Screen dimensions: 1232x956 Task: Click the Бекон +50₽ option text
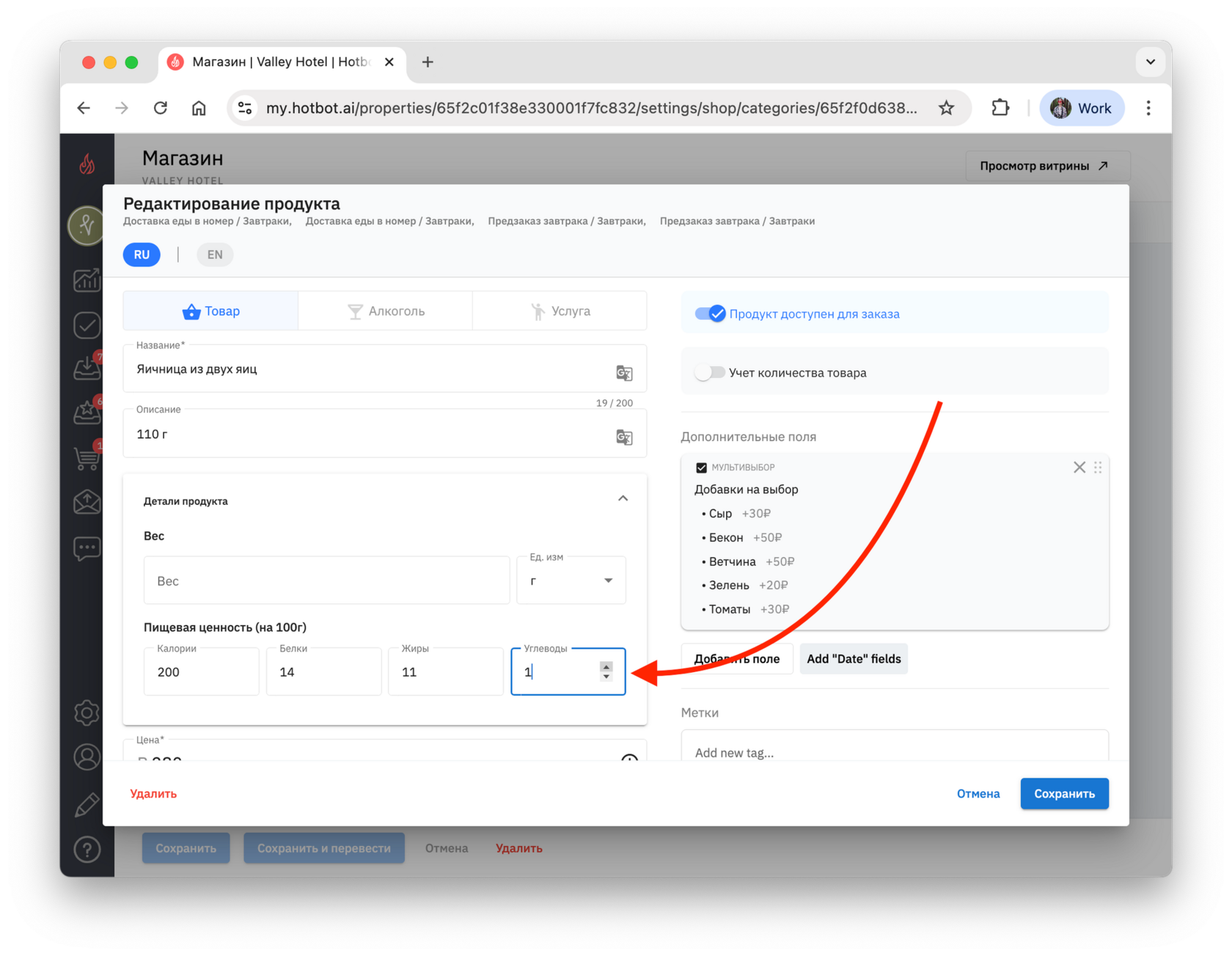[745, 538]
